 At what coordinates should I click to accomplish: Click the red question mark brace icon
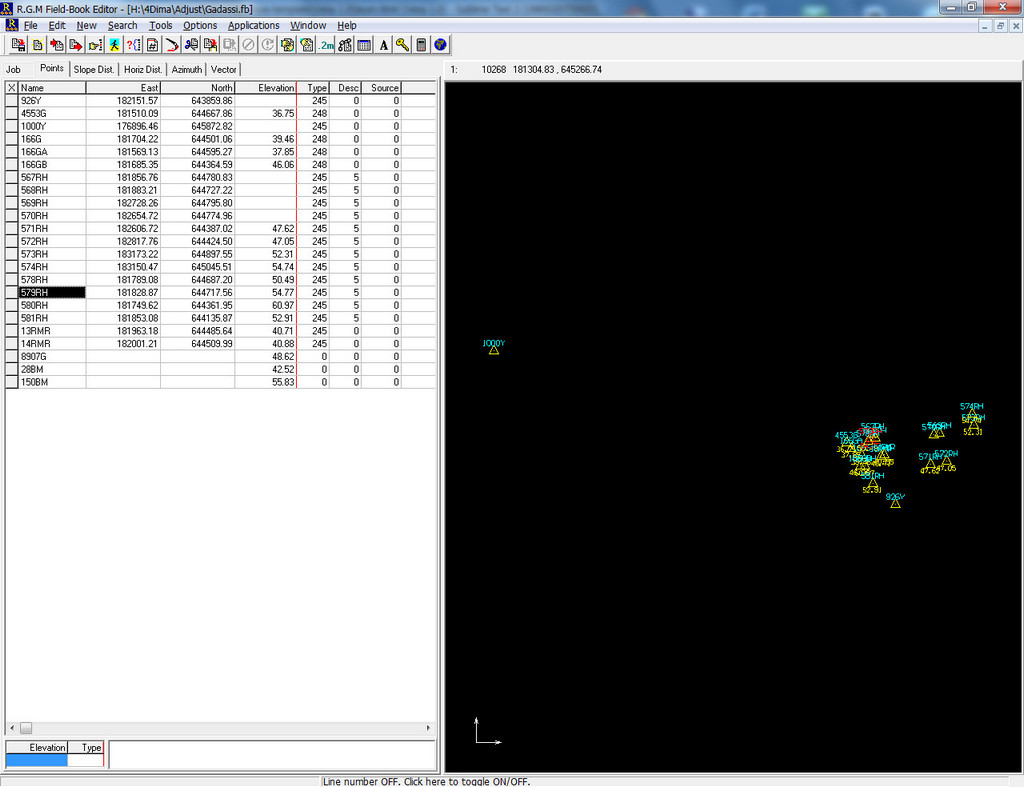(x=133, y=45)
